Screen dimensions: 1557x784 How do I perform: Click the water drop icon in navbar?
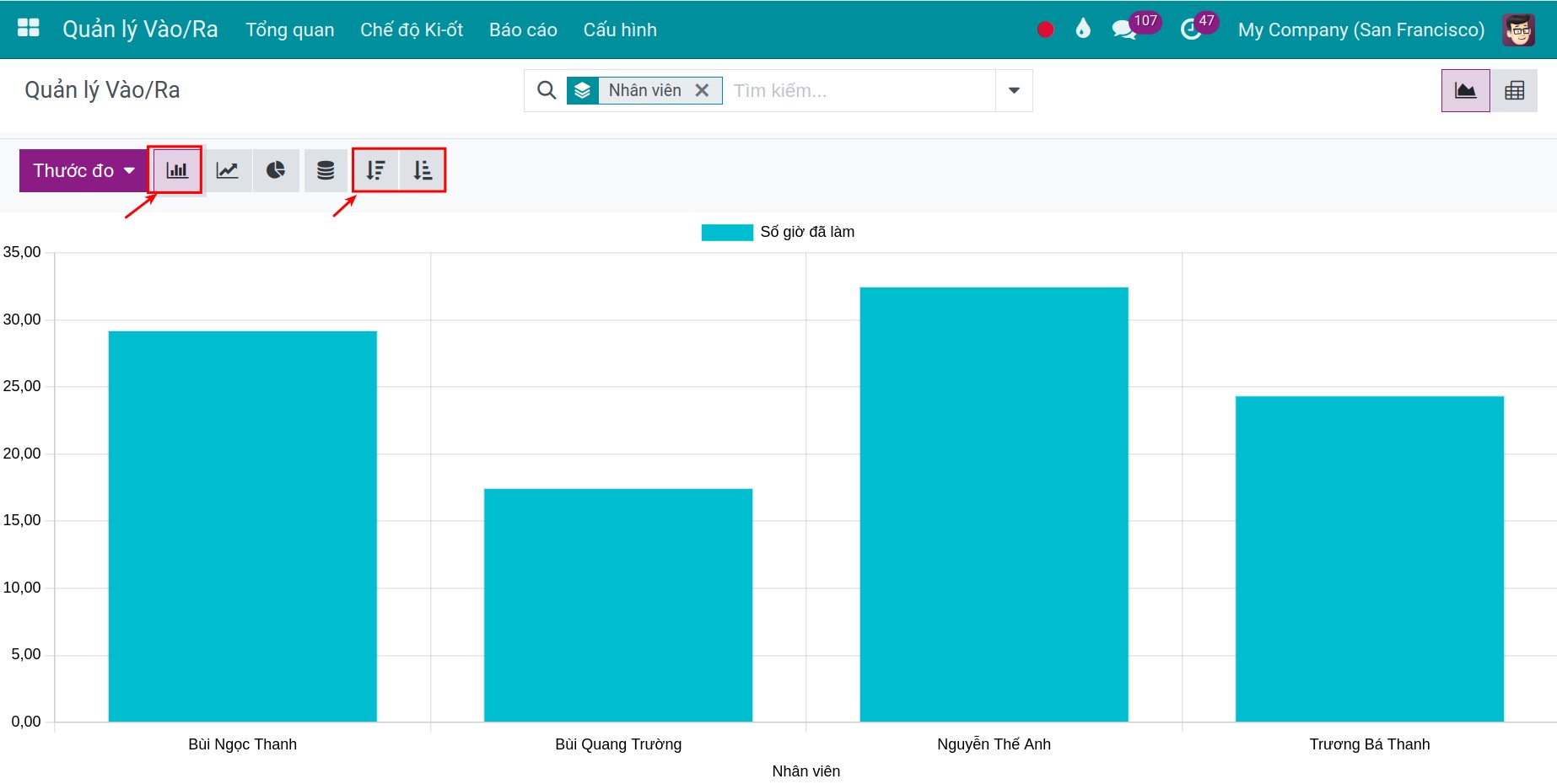[1083, 30]
